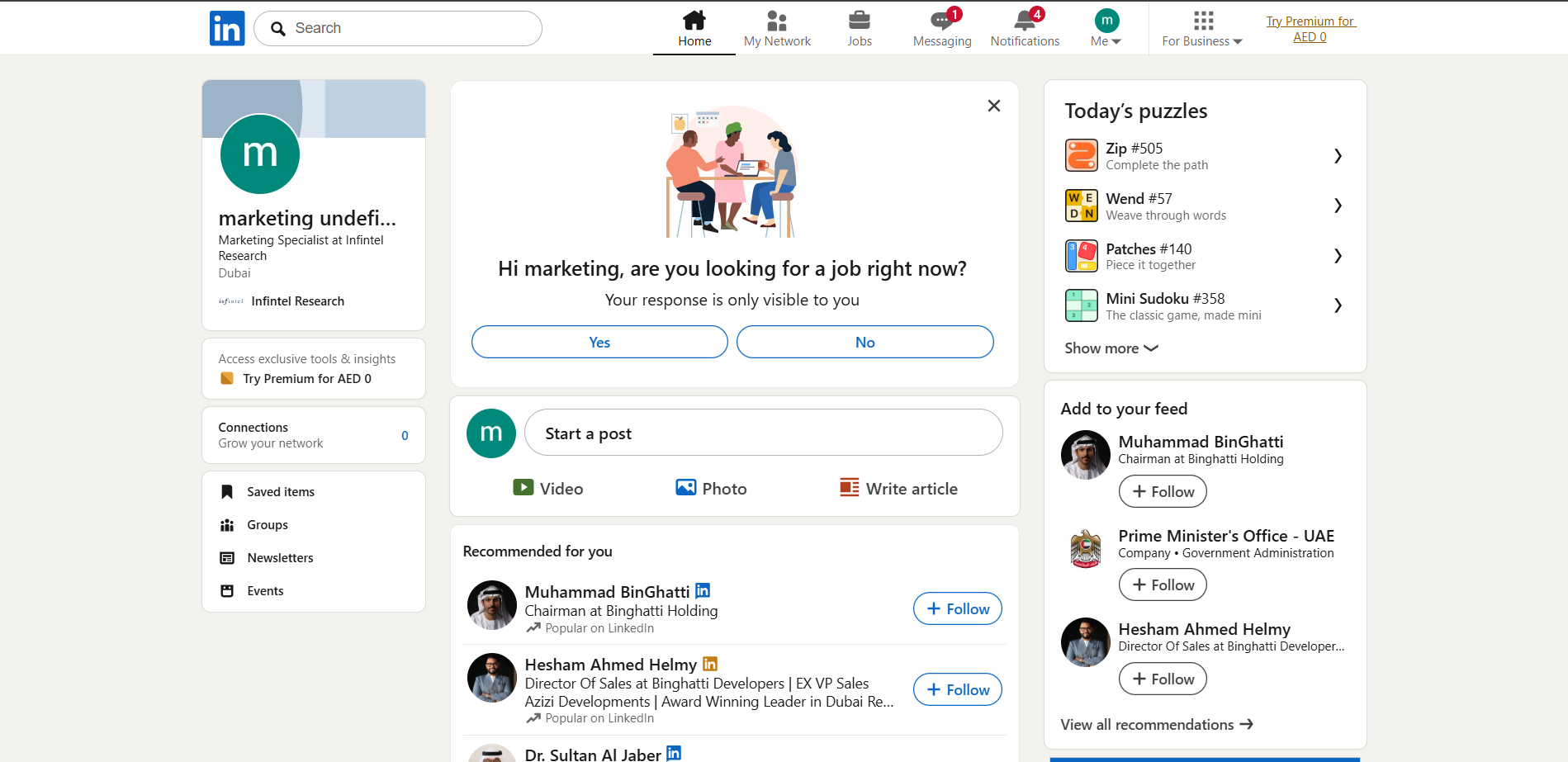The width and height of the screenshot is (1568, 762).
Task: Click the Newsletters icon in sidebar
Action: (227, 558)
